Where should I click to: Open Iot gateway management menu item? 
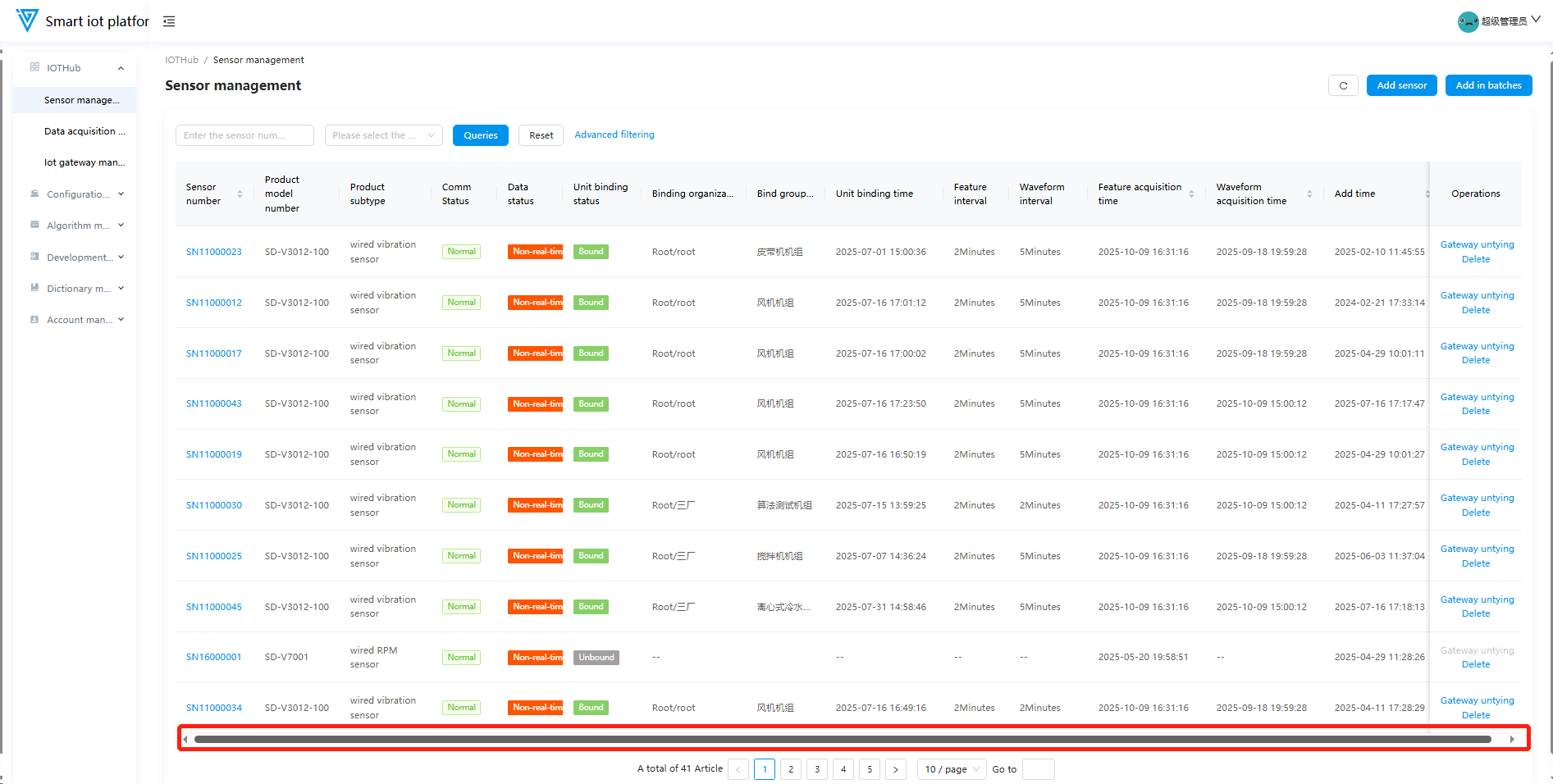pos(84,162)
